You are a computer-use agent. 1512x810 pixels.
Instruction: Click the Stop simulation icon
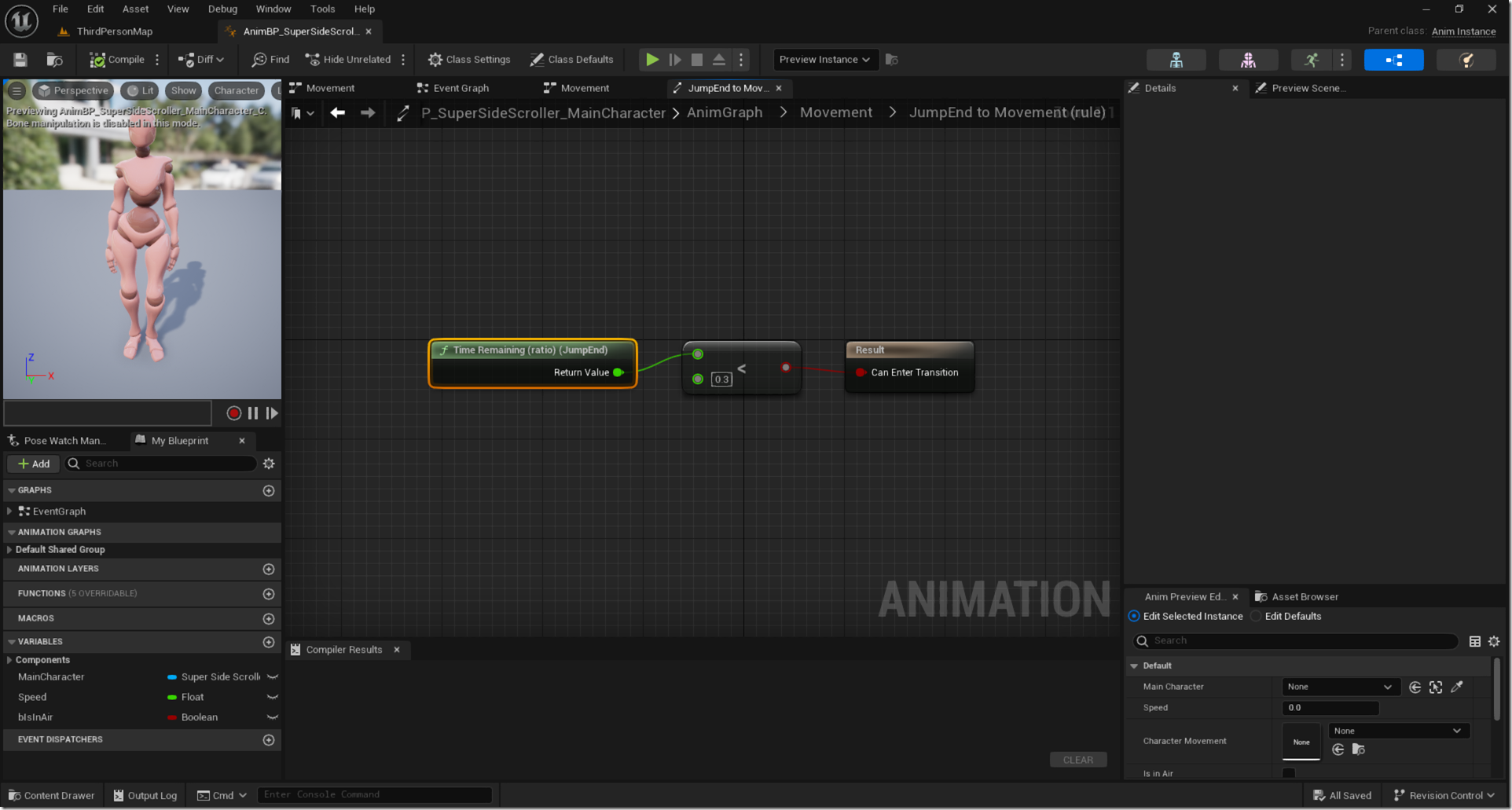pos(697,60)
